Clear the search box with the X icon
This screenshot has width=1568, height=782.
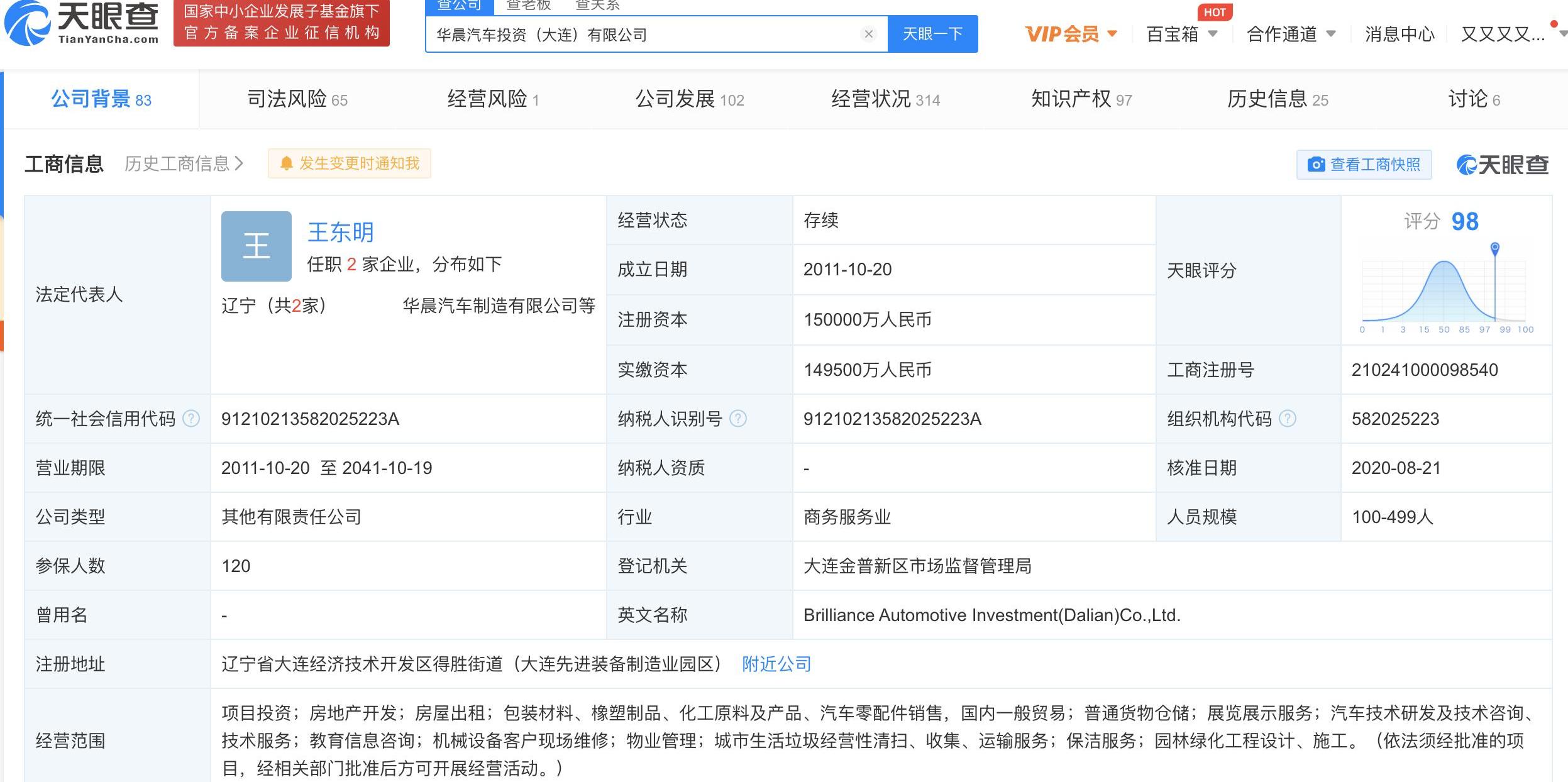(x=868, y=34)
